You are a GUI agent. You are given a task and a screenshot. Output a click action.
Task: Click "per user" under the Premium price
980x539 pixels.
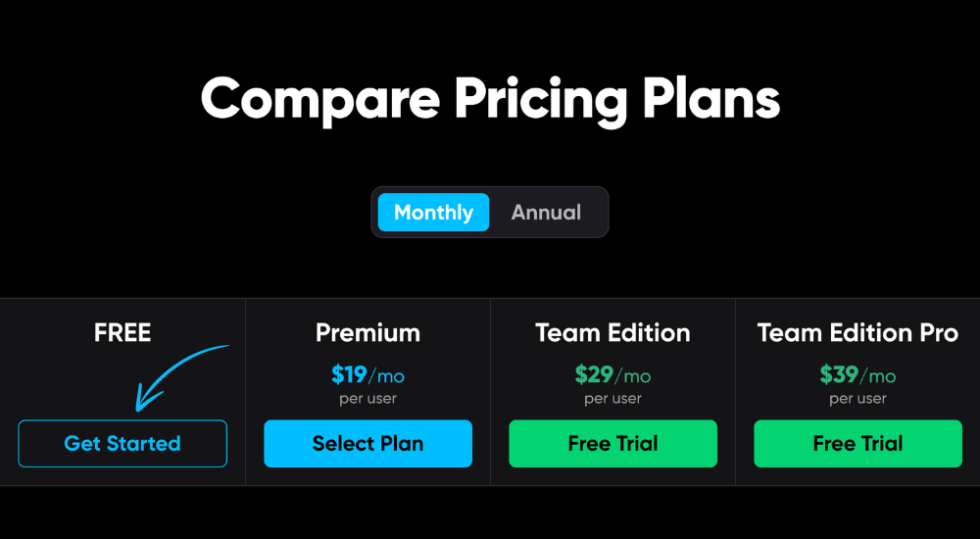coord(368,399)
